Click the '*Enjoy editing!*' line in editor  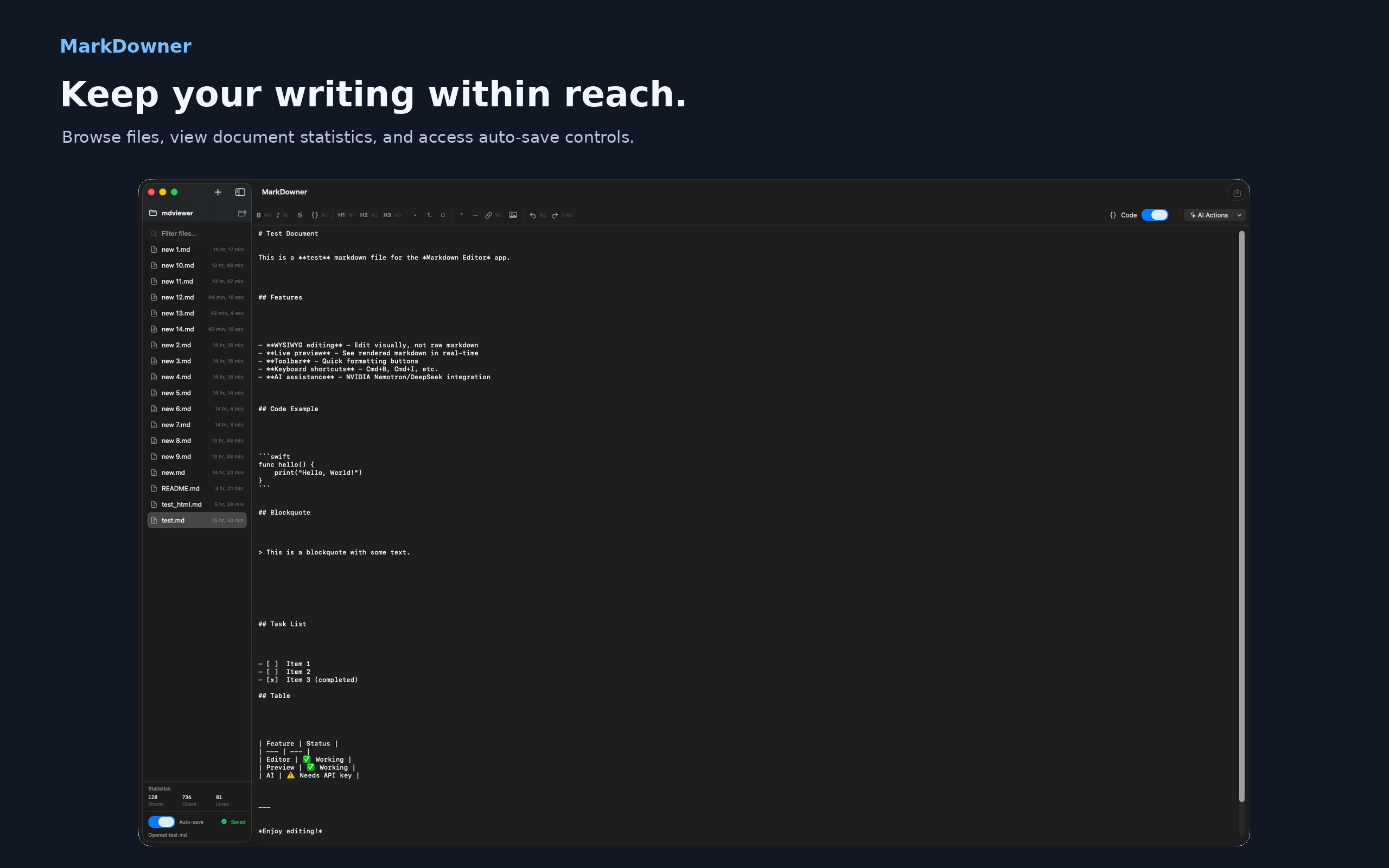290,831
